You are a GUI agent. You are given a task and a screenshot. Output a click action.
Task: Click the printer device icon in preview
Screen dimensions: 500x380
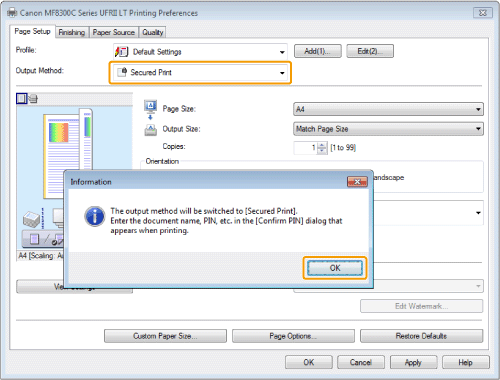[x=31, y=219]
